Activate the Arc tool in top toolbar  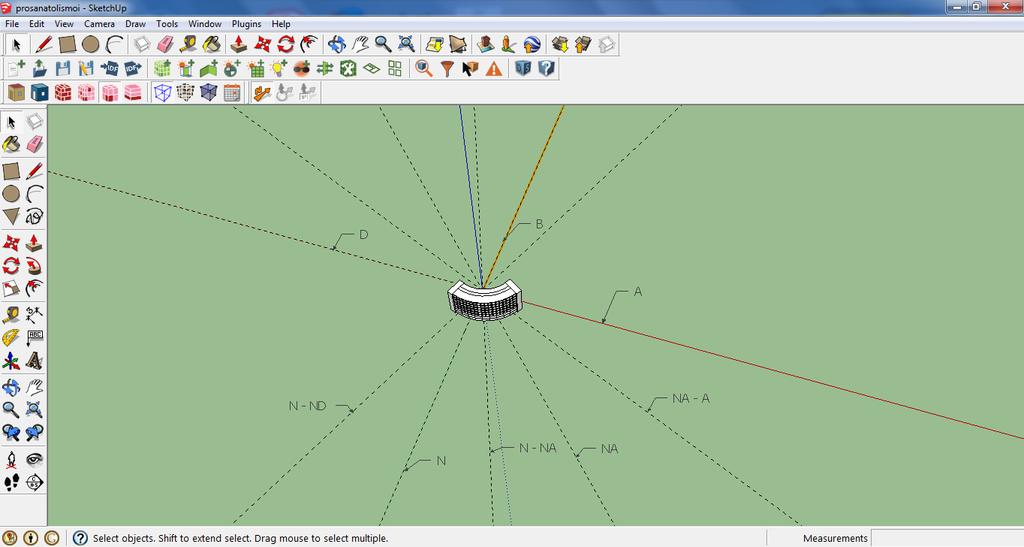pyautogui.click(x=114, y=44)
